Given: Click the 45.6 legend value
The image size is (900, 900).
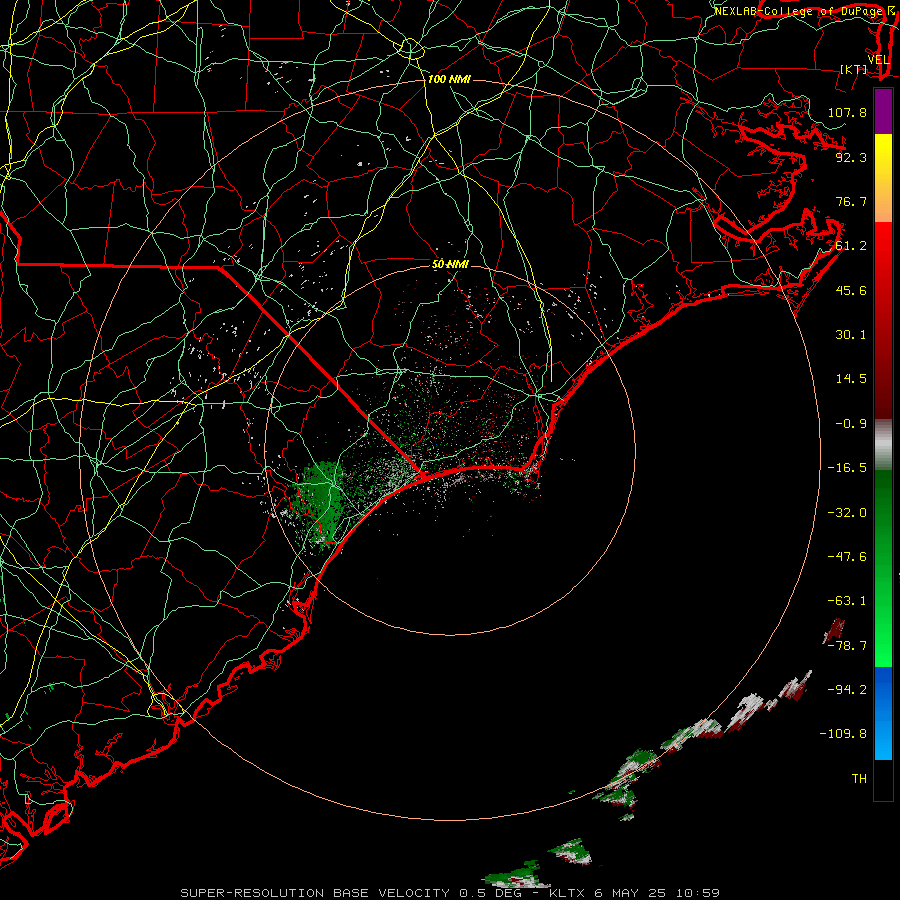Looking at the screenshot, I should [851, 290].
